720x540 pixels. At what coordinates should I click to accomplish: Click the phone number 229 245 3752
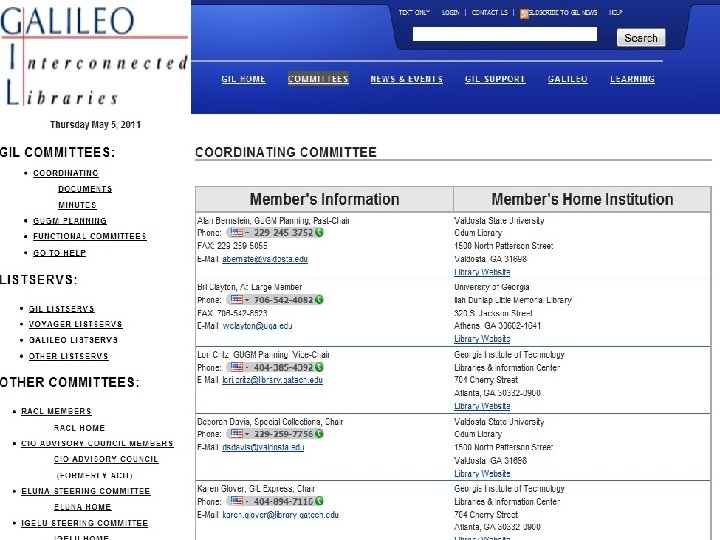(x=283, y=232)
